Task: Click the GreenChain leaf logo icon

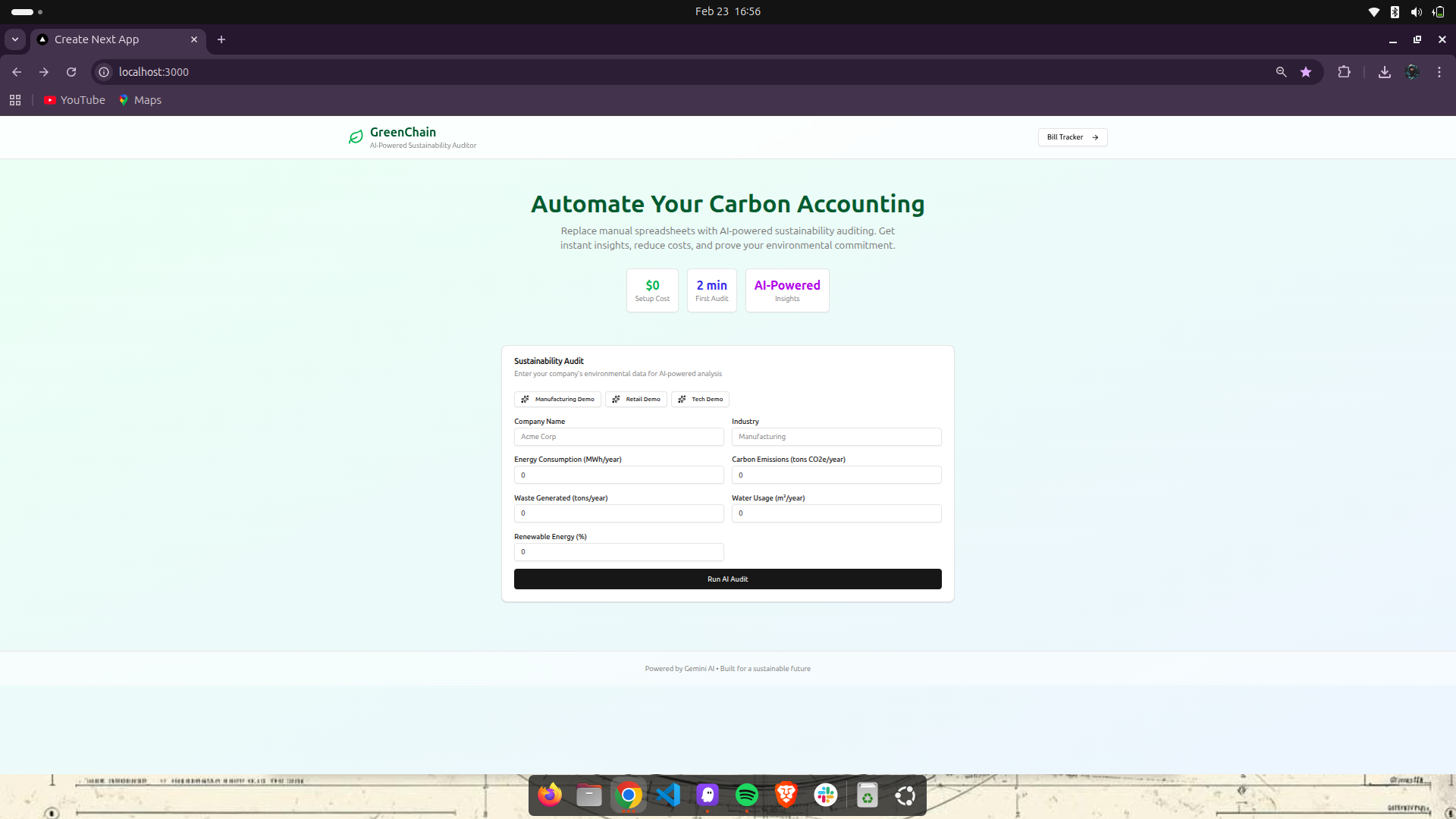Action: (x=356, y=137)
